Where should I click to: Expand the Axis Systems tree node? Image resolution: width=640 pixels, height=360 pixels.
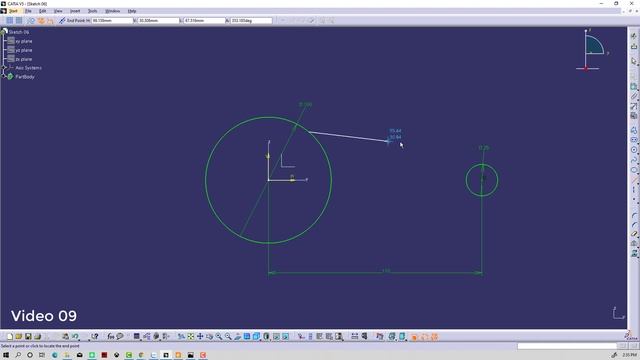[4, 68]
